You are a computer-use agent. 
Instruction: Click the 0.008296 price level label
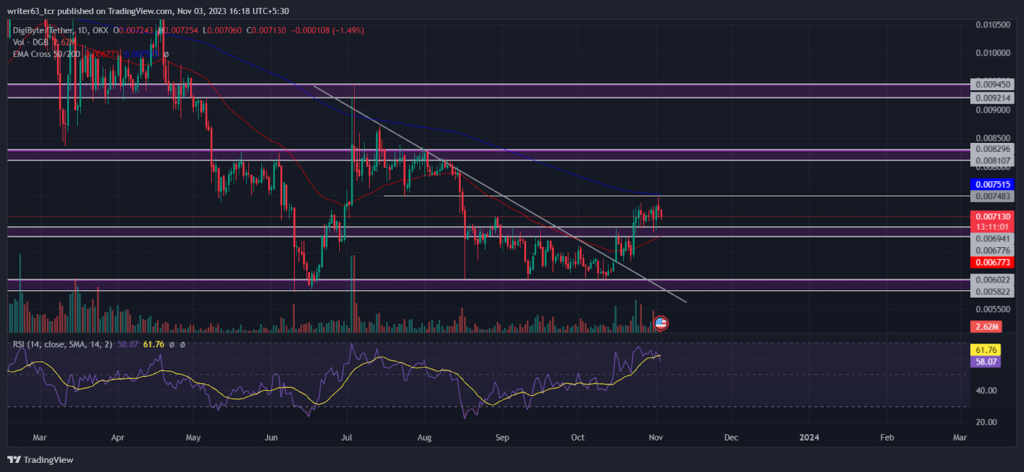(991, 149)
